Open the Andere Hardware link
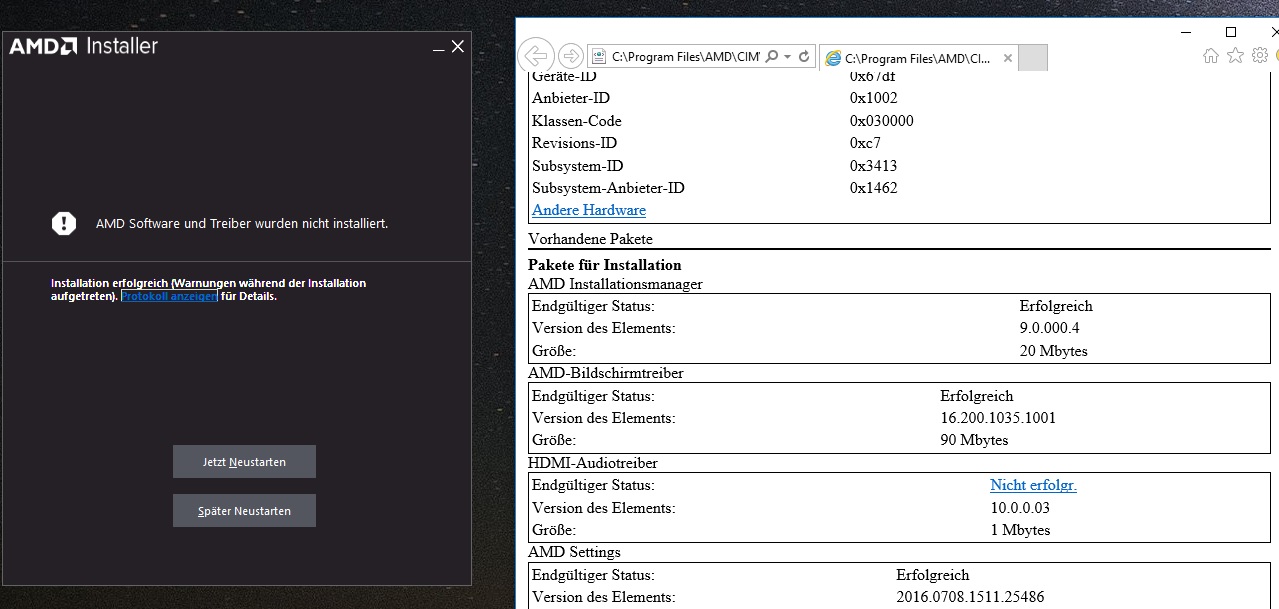This screenshot has width=1279, height=609. (x=589, y=210)
